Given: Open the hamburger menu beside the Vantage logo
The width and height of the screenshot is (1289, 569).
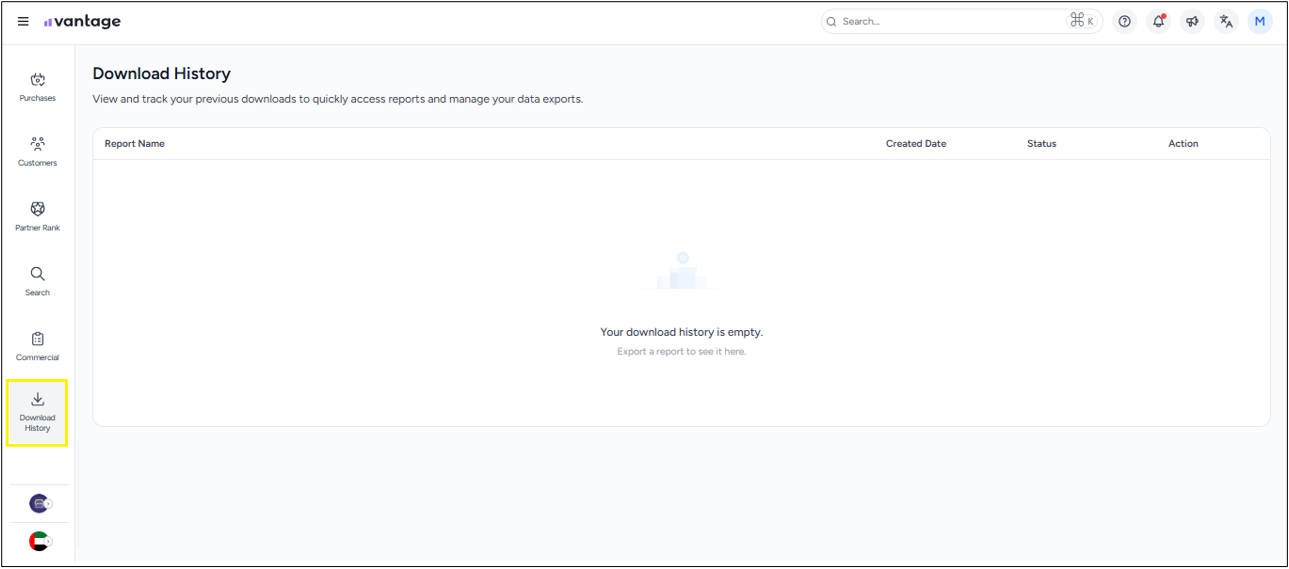Looking at the screenshot, I should pos(23,22).
